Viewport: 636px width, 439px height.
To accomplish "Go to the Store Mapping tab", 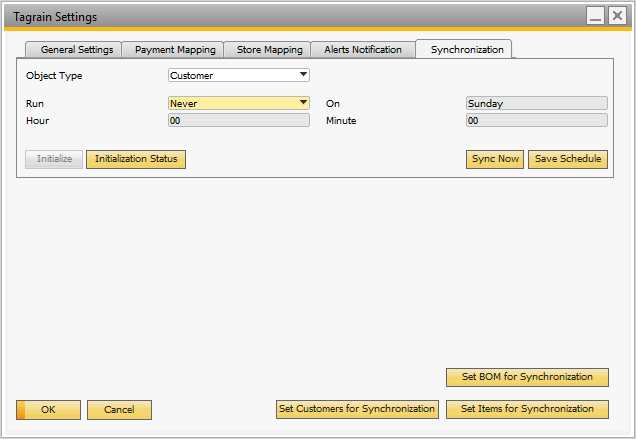I will click(268, 50).
